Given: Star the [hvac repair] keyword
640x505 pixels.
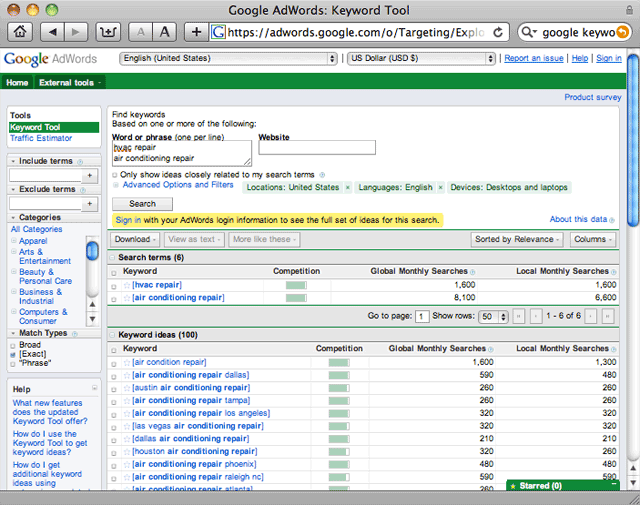Looking at the screenshot, I should tap(127, 285).
